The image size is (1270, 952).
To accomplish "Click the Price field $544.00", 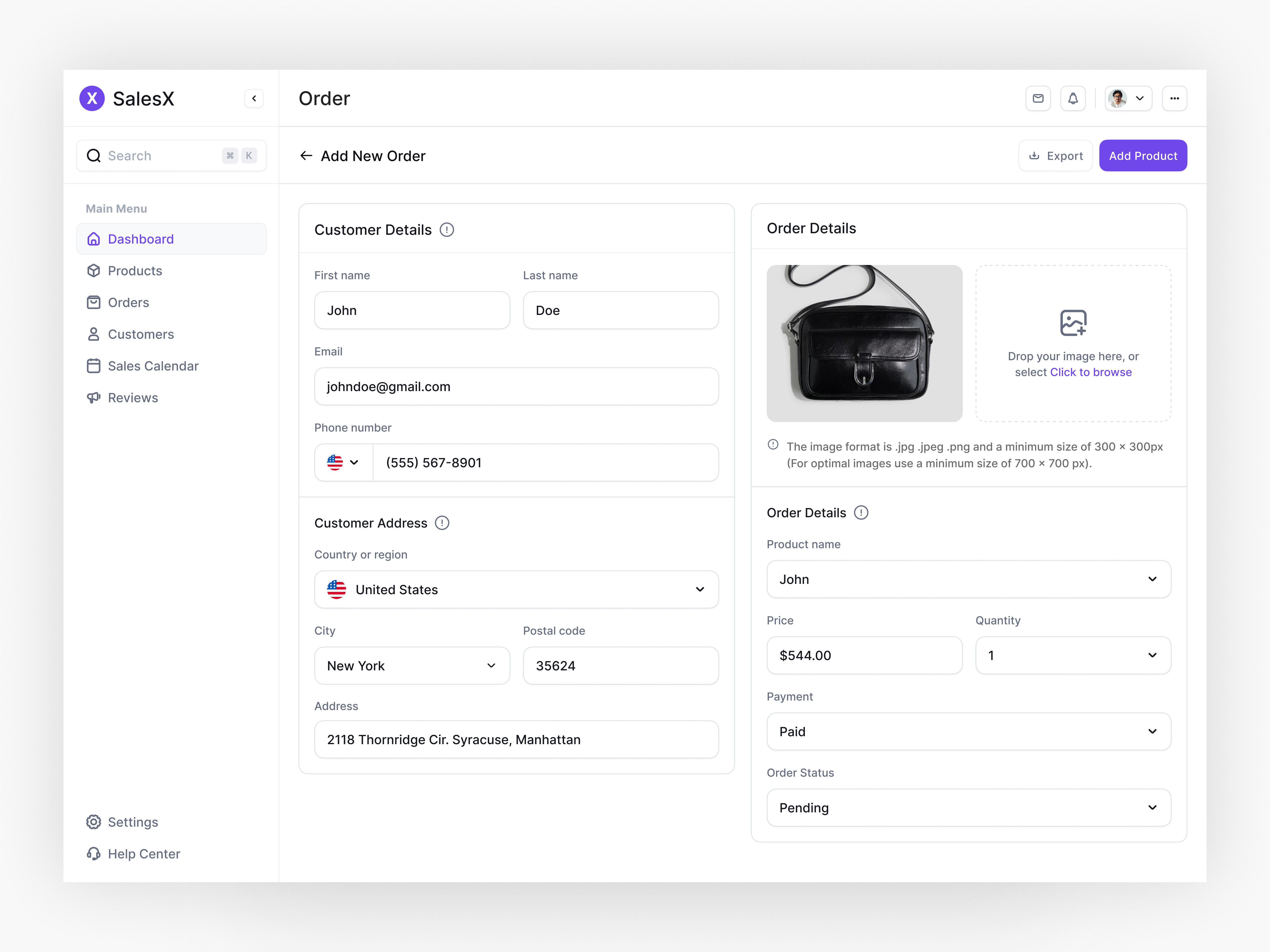I will point(864,655).
